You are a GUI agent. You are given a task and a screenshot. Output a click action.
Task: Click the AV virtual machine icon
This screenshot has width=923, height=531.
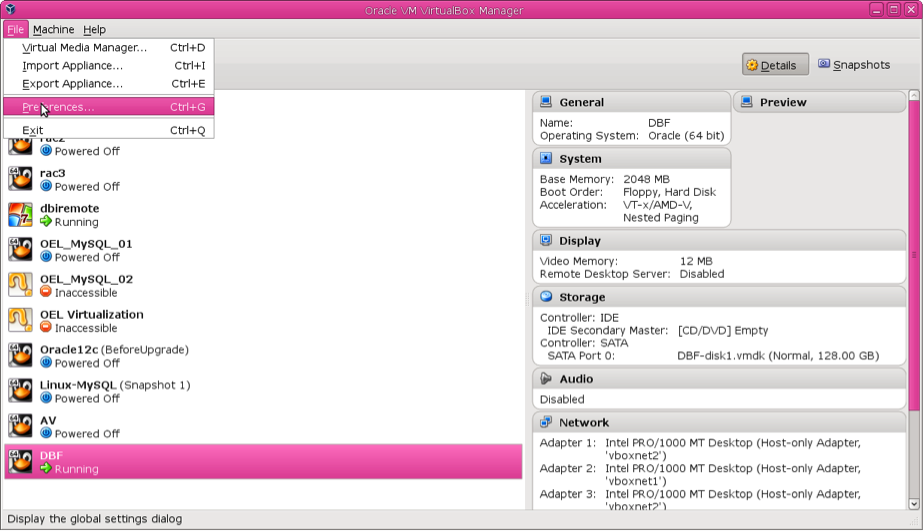tap(20, 427)
